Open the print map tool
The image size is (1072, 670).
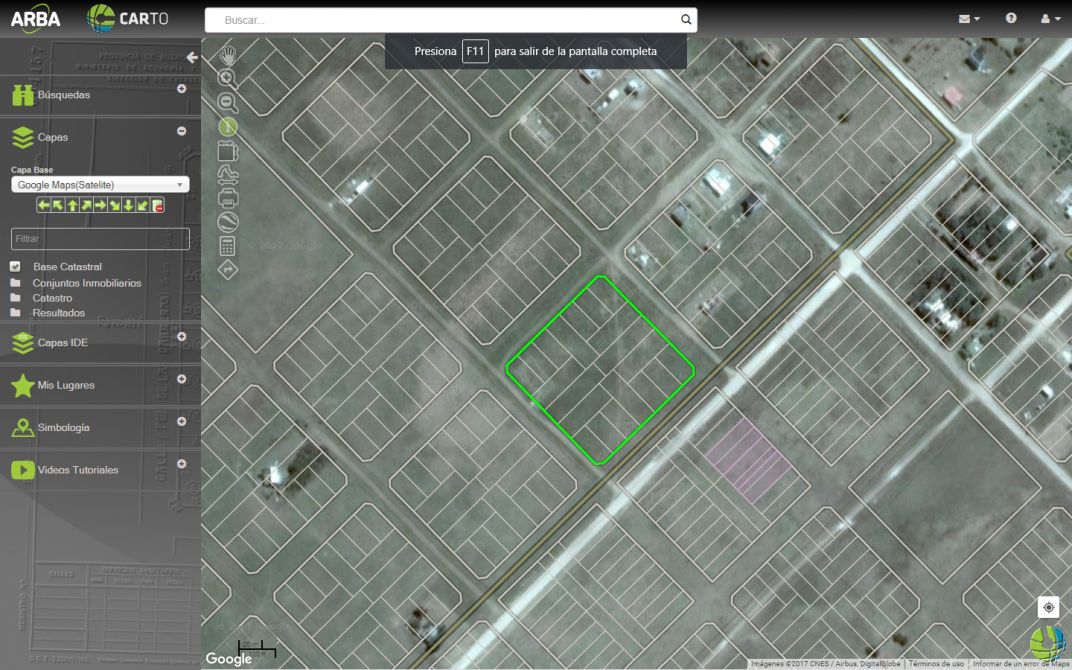click(228, 198)
